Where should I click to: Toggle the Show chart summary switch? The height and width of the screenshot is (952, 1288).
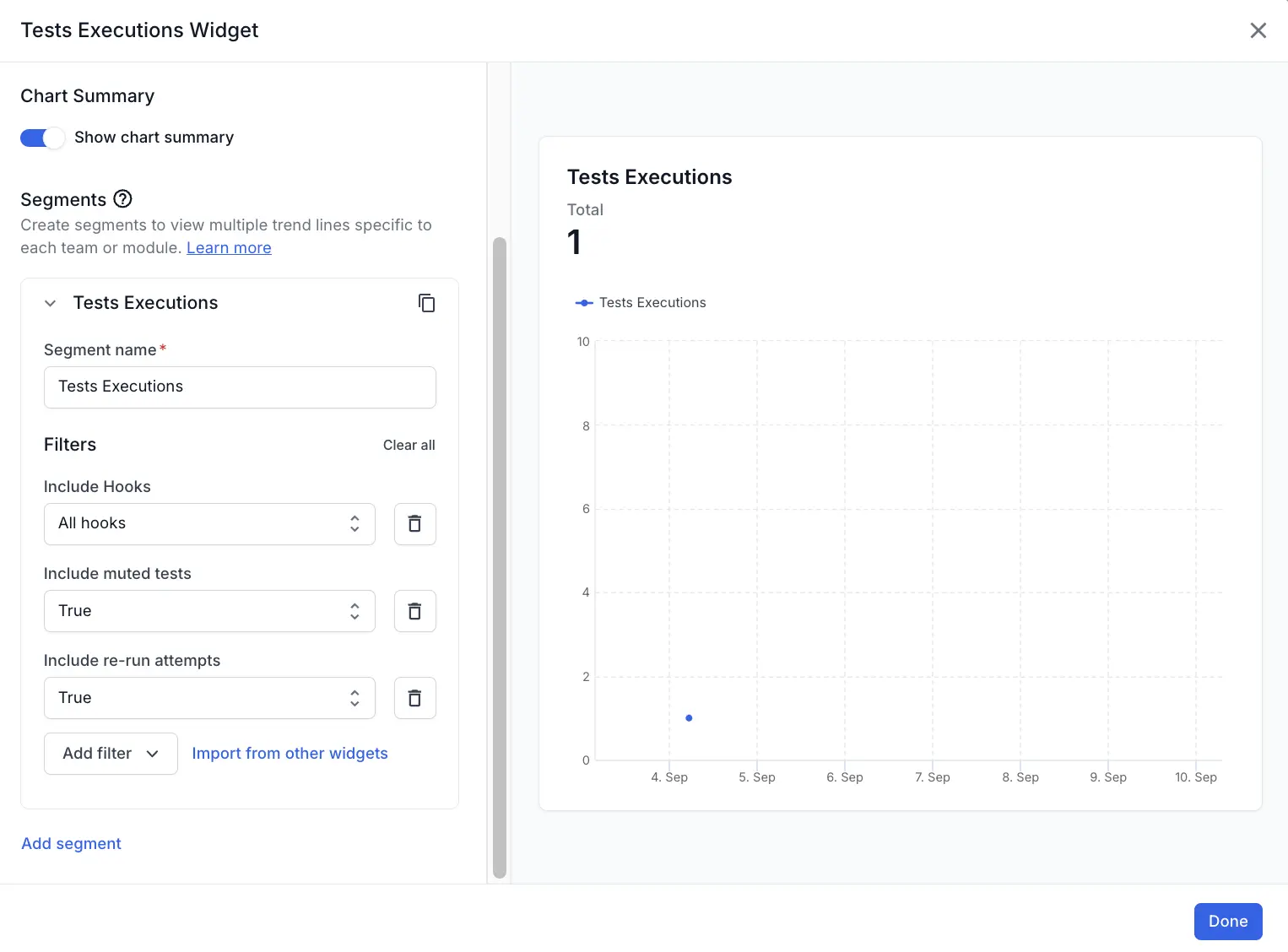click(42, 138)
